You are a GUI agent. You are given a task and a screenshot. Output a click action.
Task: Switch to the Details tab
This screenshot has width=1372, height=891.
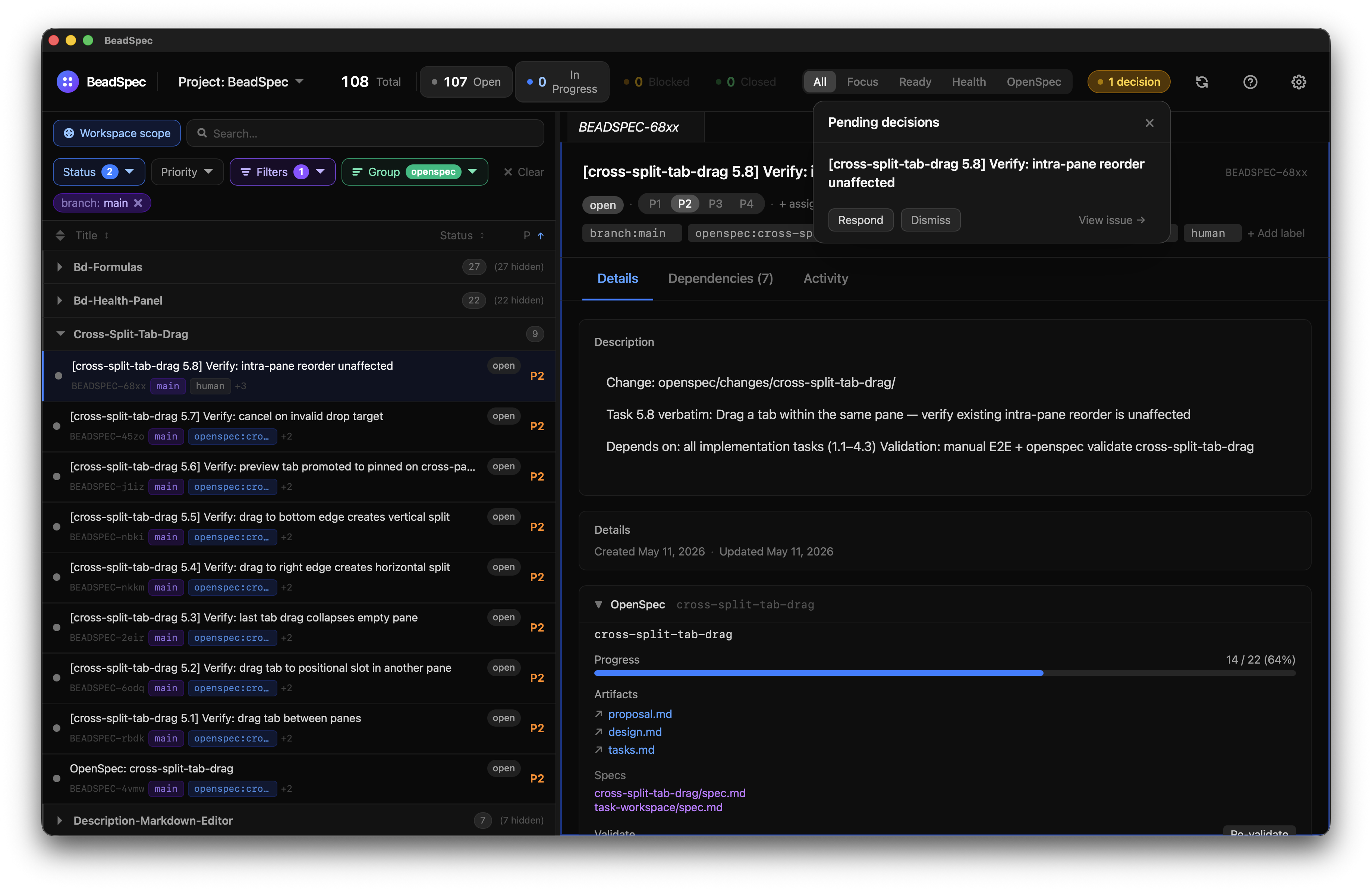617,278
